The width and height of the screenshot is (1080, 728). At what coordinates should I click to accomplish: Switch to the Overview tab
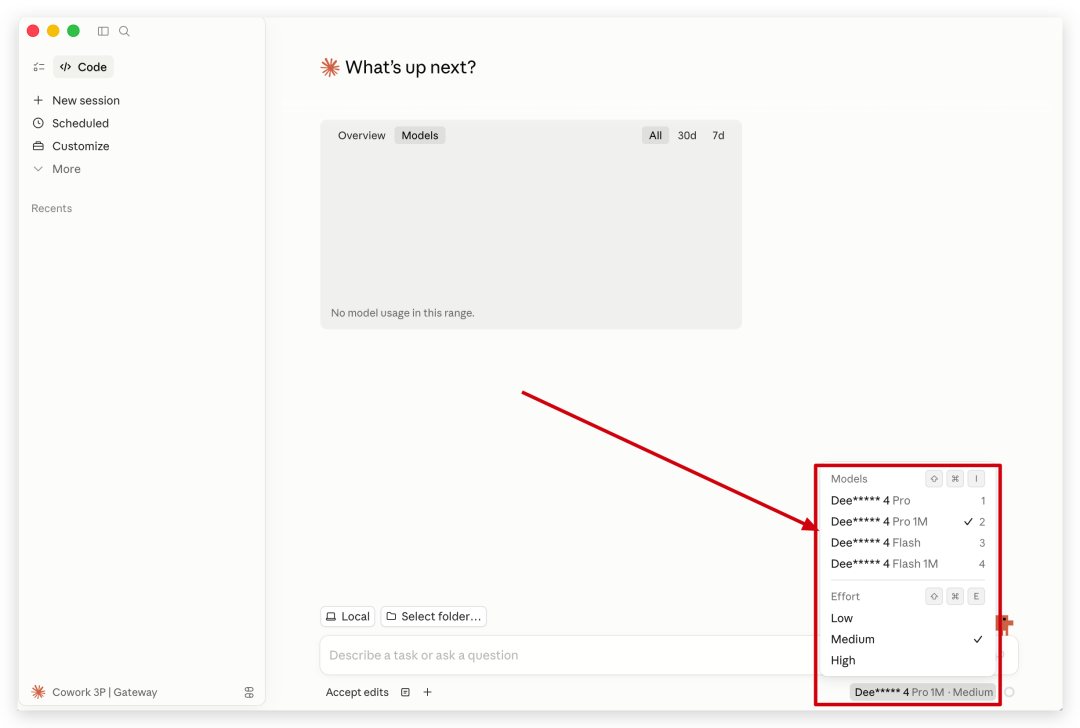point(361,135)
